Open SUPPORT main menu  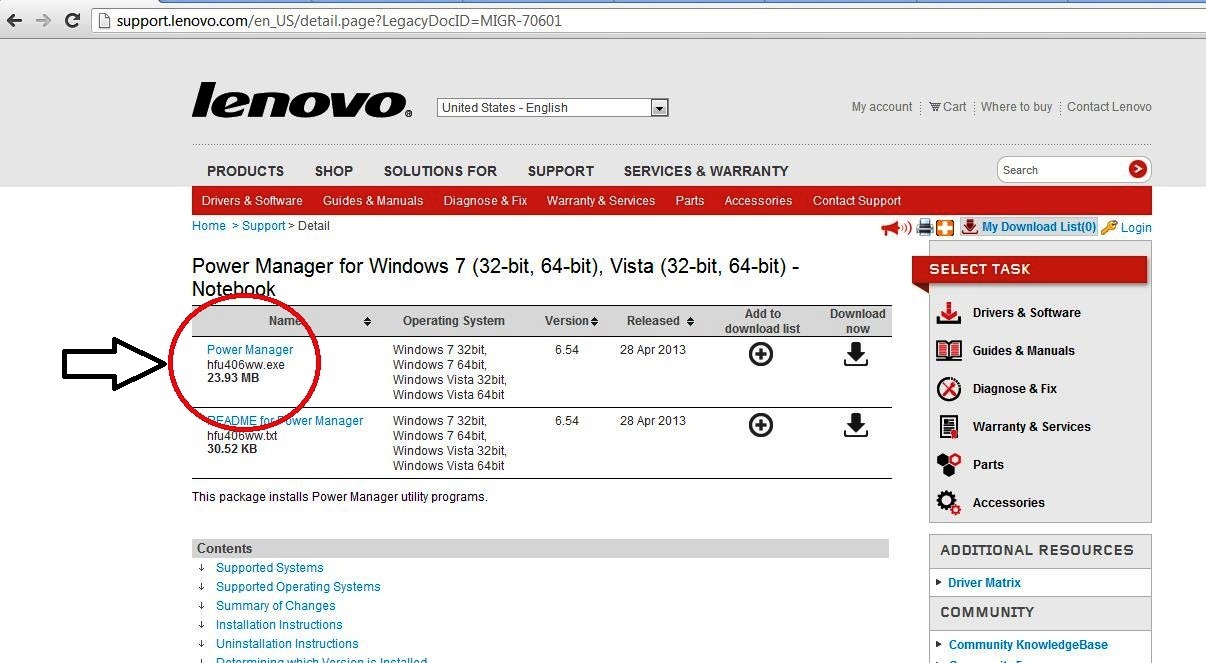[561, 171]
